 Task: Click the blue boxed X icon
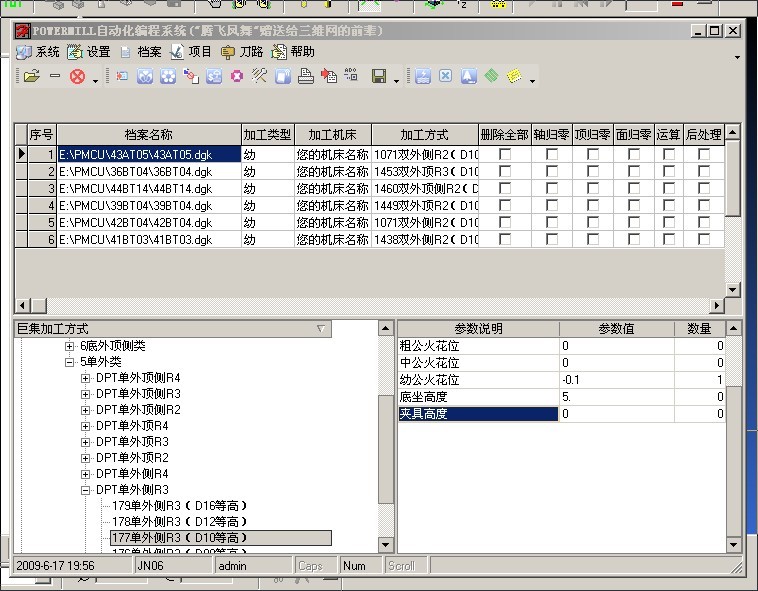point(445,76)
